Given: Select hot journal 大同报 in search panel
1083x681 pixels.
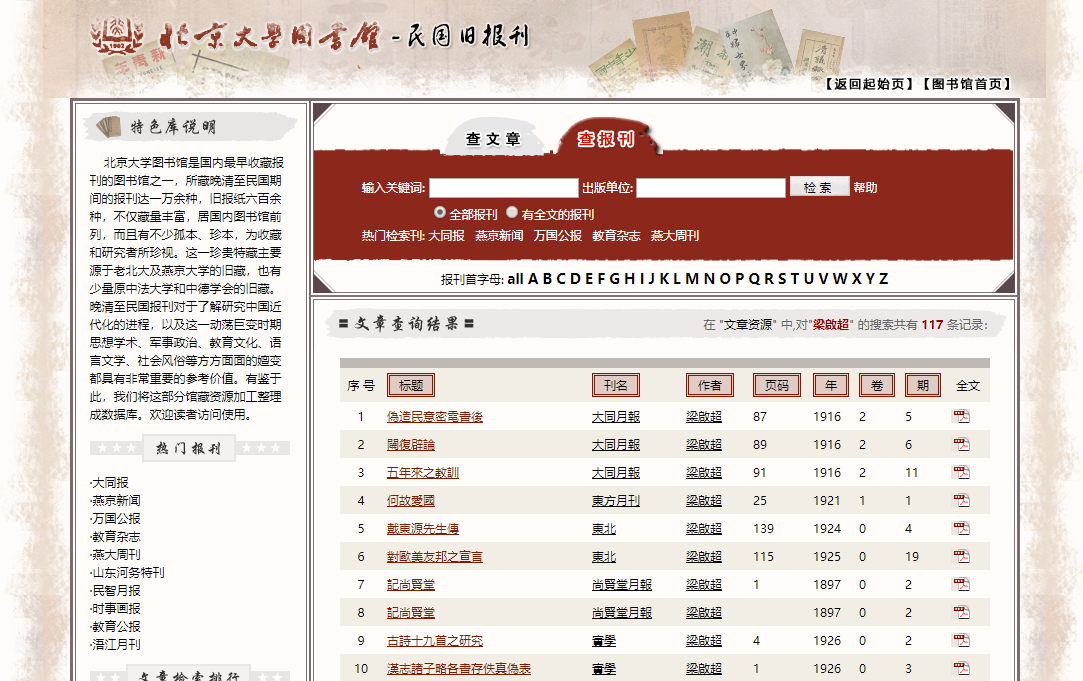Looking at the screenshot, I should [x=446, y=236].
